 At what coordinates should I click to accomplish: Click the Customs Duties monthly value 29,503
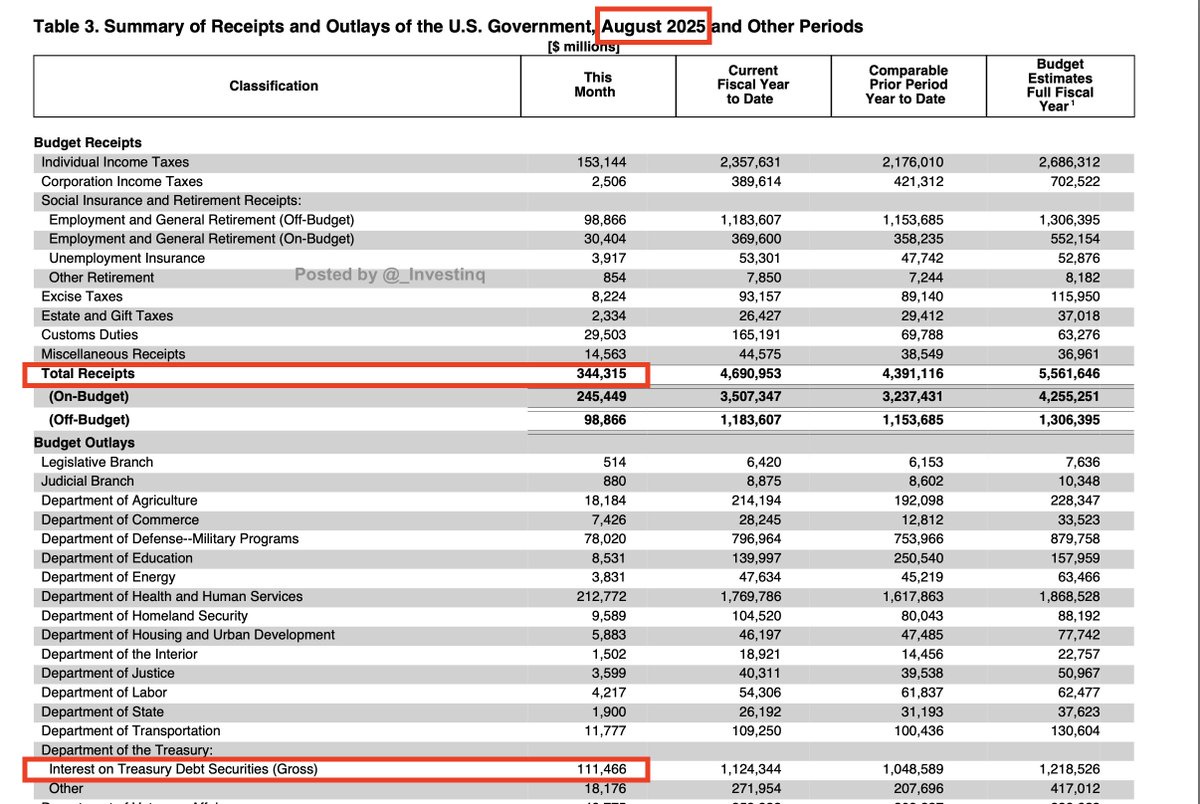(603, 335)
